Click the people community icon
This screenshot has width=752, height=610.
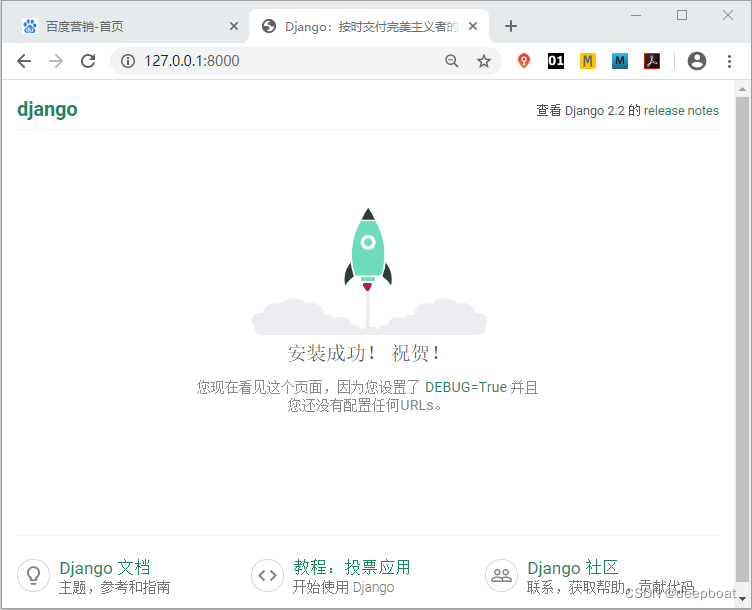[501, 575]
